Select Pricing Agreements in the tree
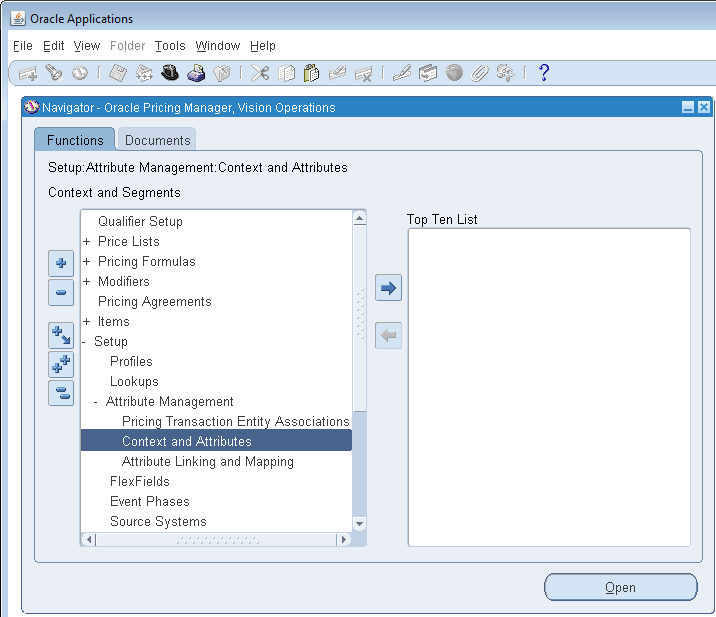716x617 pixels. [155, 301]
